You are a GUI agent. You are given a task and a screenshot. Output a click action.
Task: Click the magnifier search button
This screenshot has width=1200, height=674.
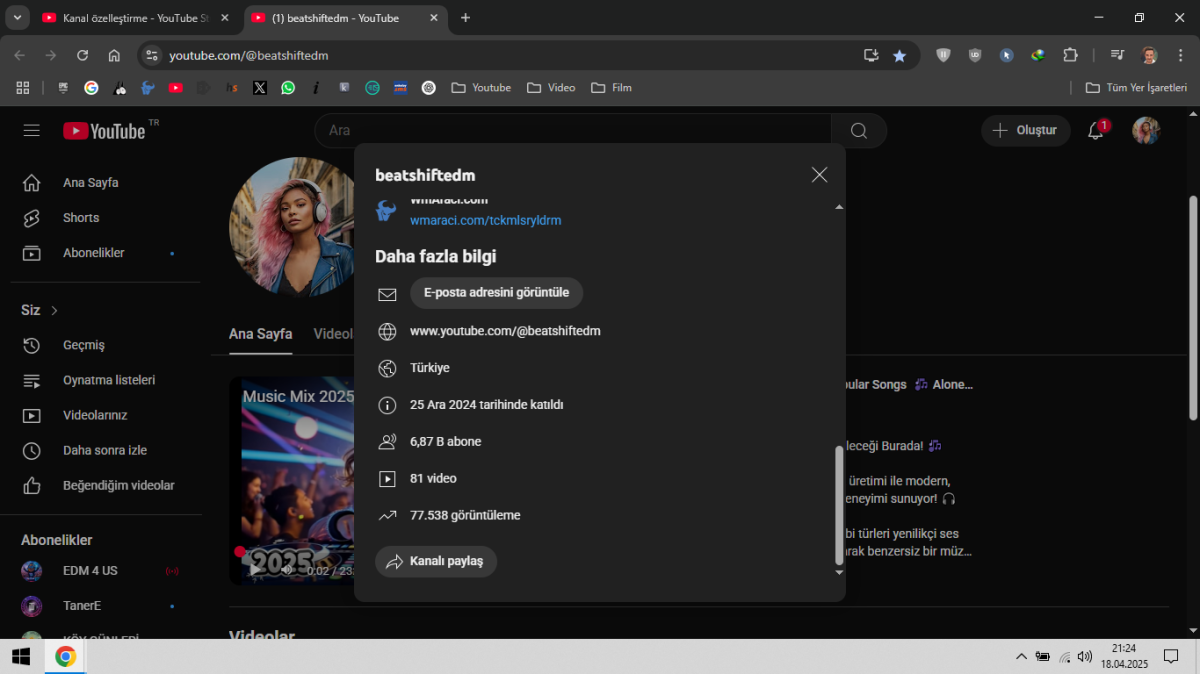click(859, 131)
